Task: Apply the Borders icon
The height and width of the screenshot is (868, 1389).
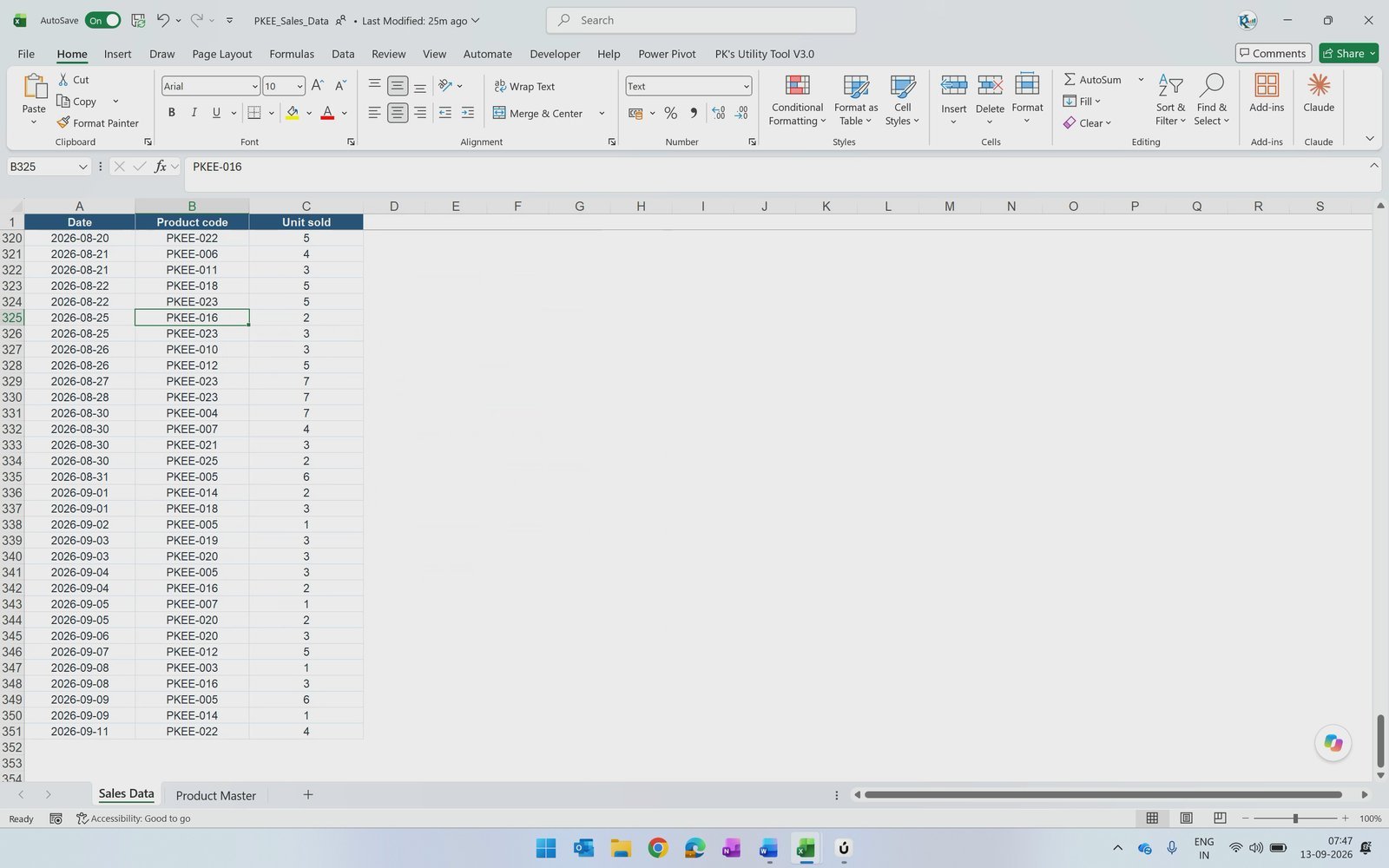Action: coord(254,112)
